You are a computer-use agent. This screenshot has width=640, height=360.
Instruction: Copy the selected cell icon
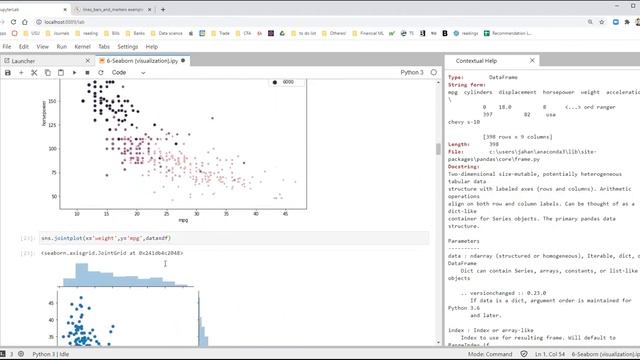48,73
